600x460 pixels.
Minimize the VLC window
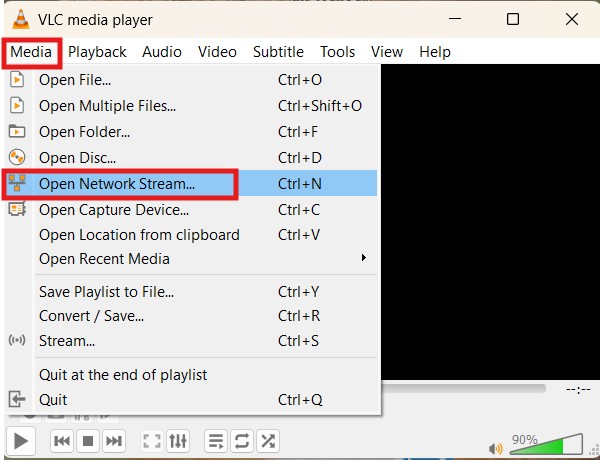click(x=455, y=19)
